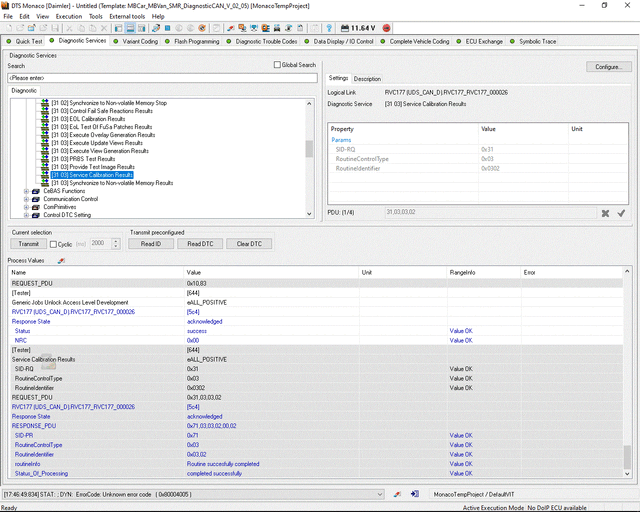Switch to the Variant Coding tab
640x512 pixels.
(136, 41)
